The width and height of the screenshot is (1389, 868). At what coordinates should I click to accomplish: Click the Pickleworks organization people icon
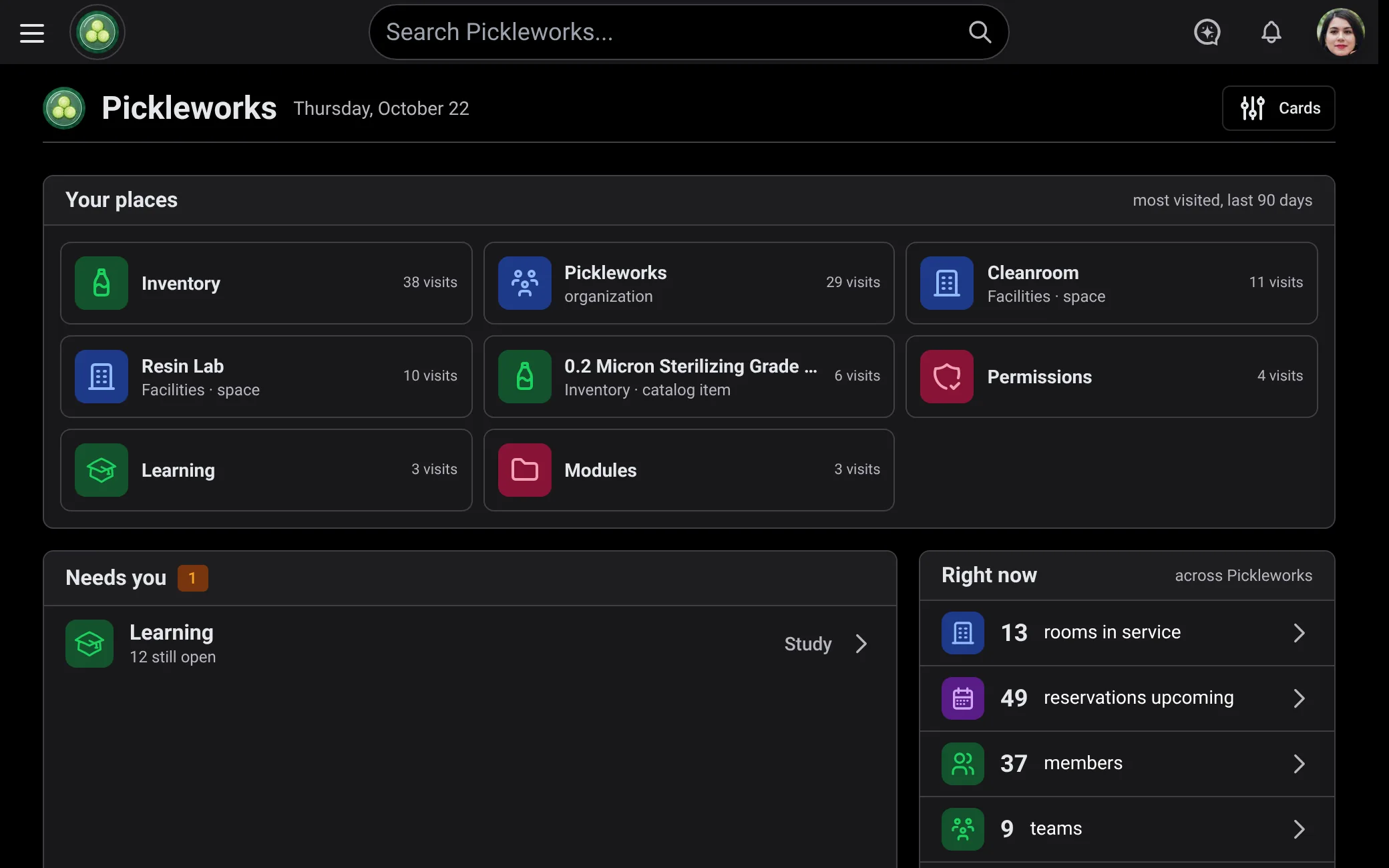[x=525, y=283]
